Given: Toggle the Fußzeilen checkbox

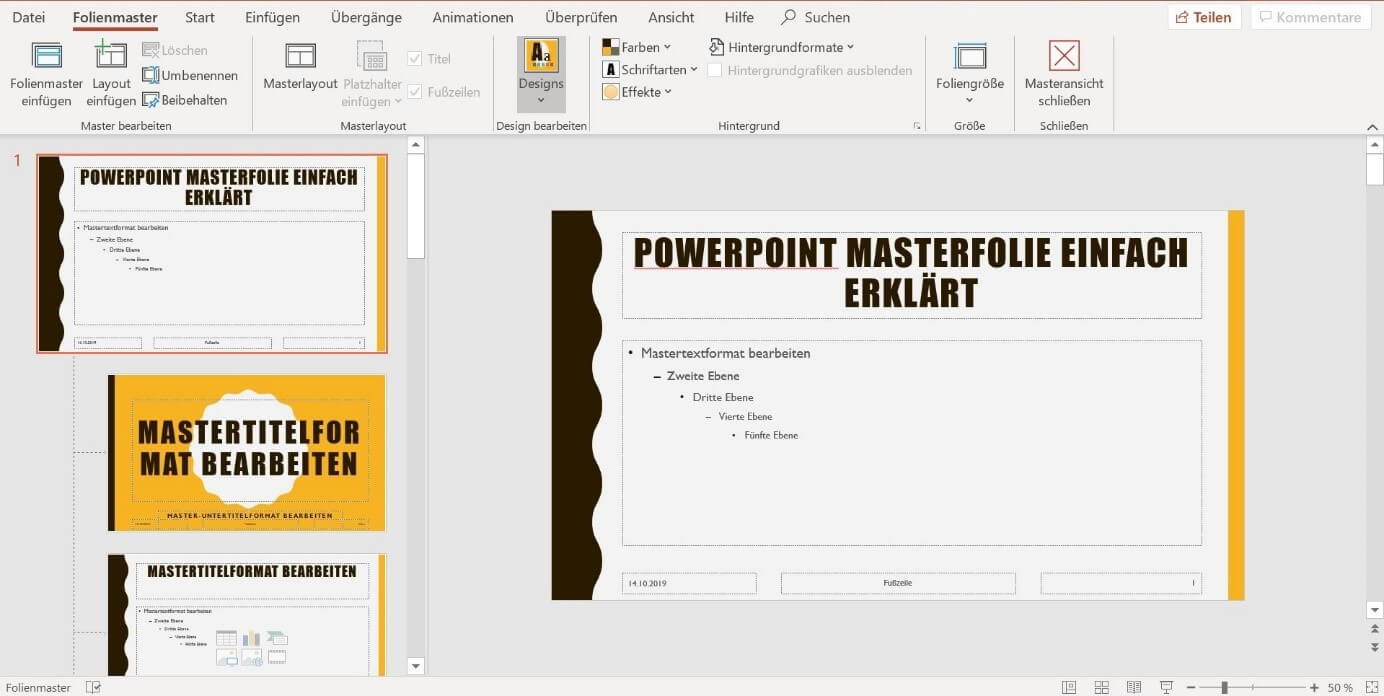Looking at the screenshot, I should click(415, 92).
